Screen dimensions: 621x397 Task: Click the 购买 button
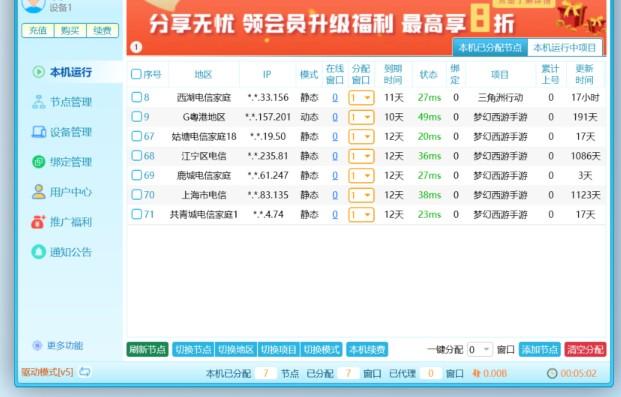pos(70,31)
